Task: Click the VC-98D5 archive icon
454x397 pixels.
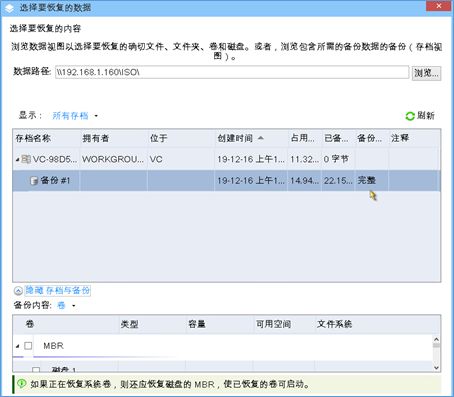Action: click(26, 159)
